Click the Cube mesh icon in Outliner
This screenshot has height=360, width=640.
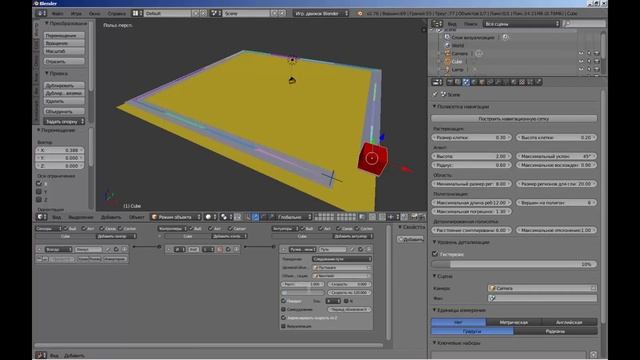447,62
